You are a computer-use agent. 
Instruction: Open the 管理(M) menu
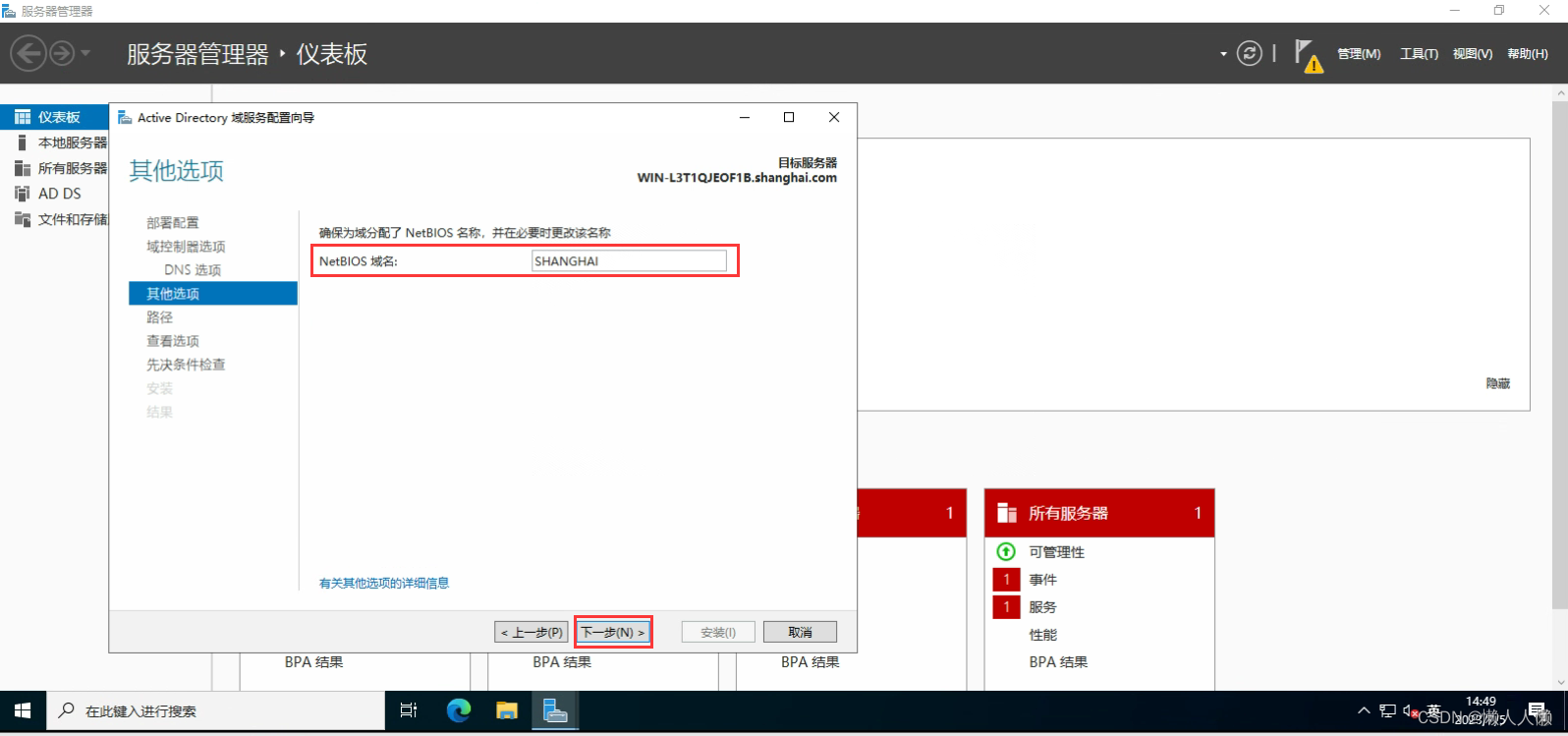[x=1359, y=54]
